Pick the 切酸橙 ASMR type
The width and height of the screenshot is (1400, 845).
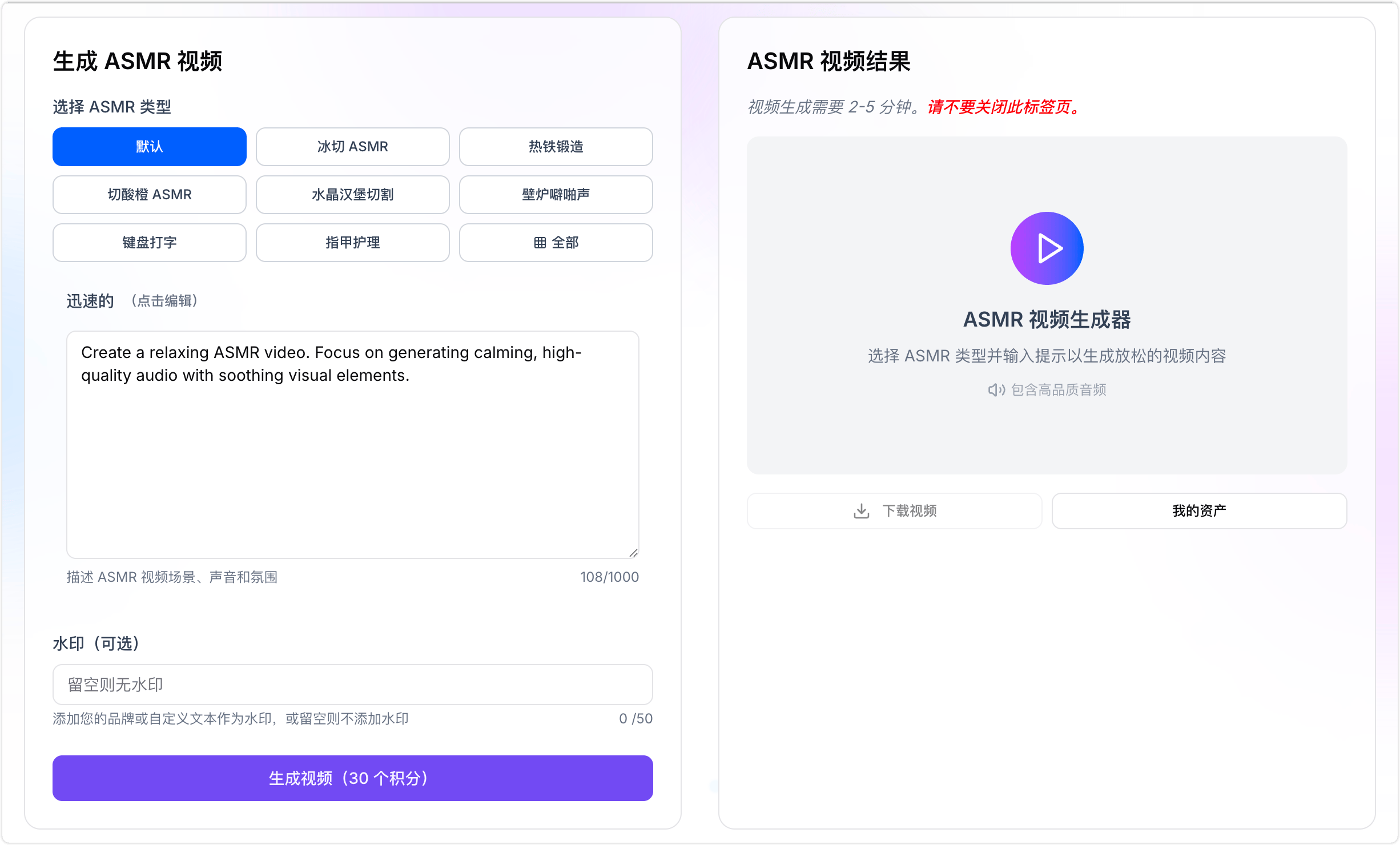150,195
